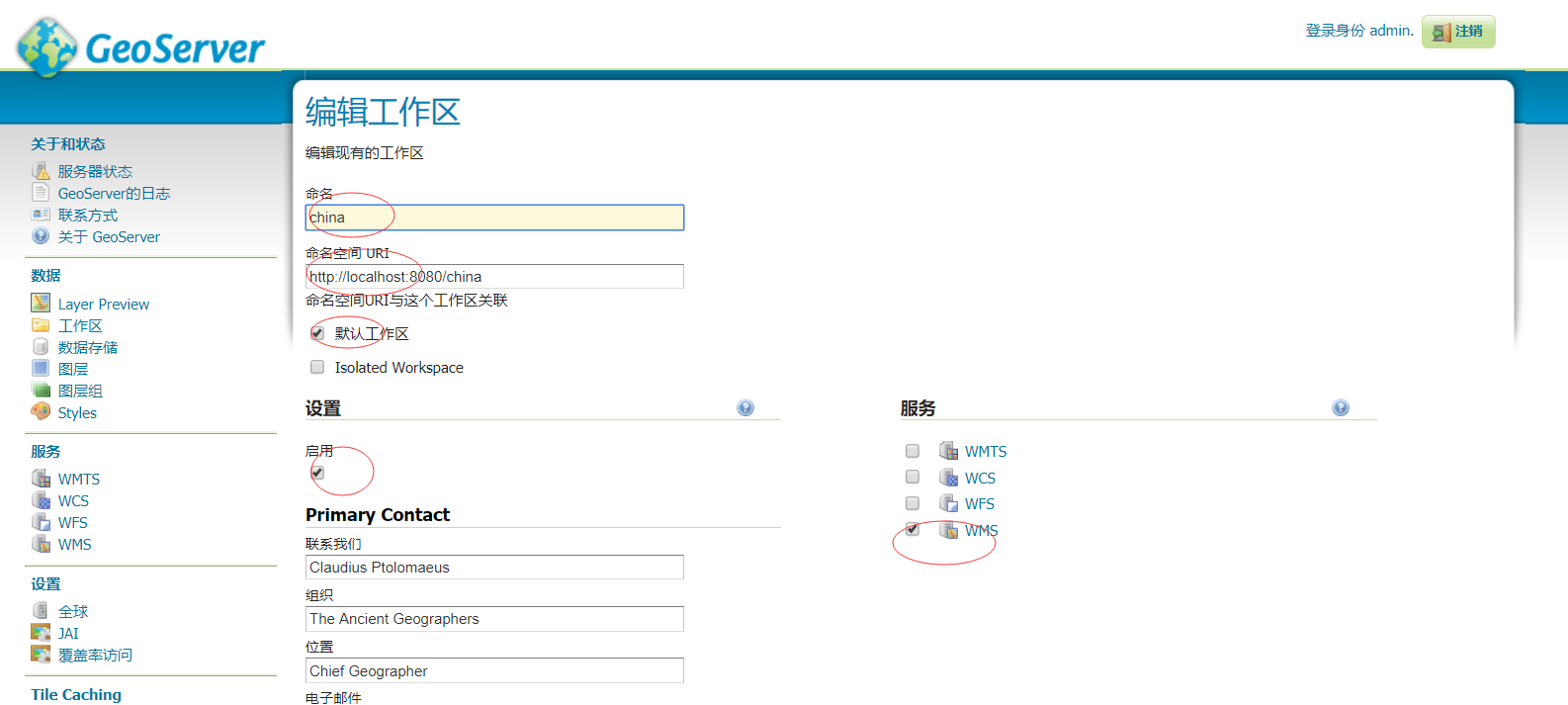Open help for the services section

pyautogui.click(x=1341, y=407)
